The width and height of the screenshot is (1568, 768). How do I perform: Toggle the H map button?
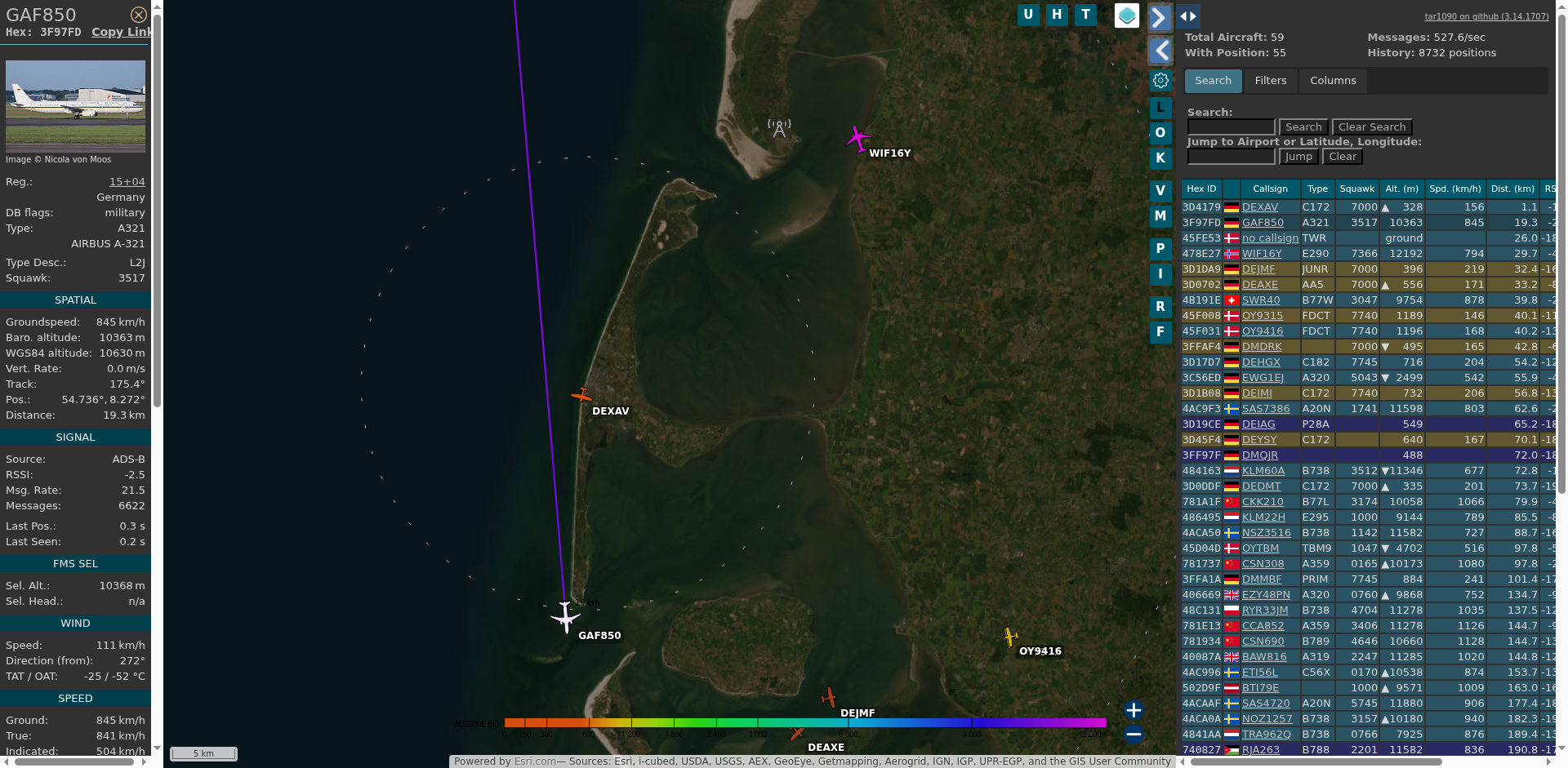click(x=1057, y=15)
